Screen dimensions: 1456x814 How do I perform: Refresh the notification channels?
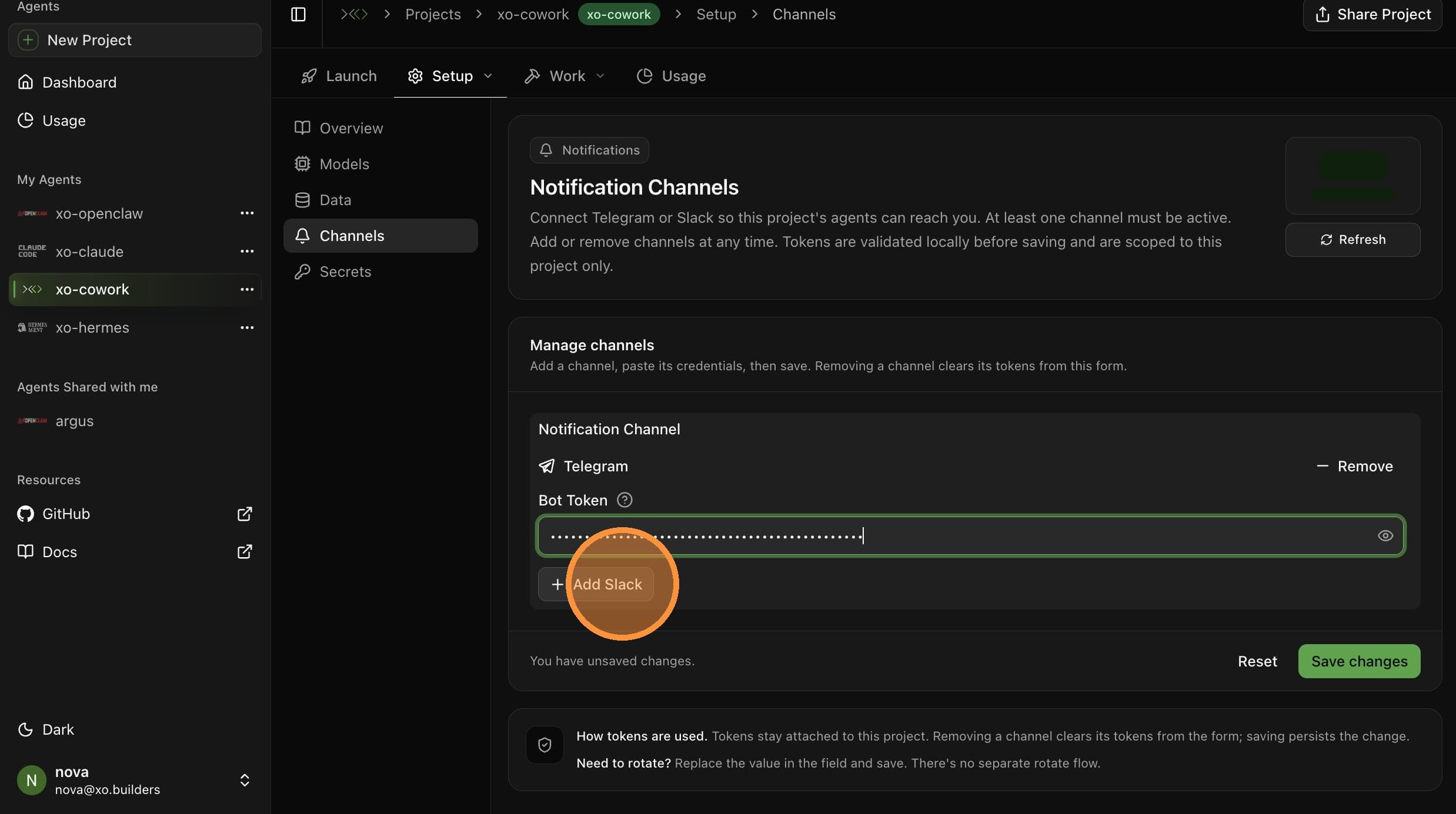pyautogui.click(x=1353, y=240)
